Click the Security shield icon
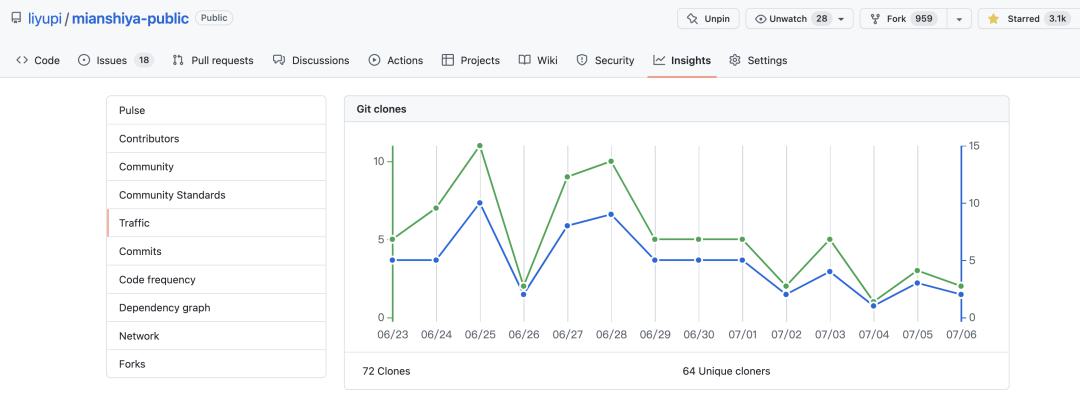This screenshot has width=1080, height=398. (x=582, y=61)
